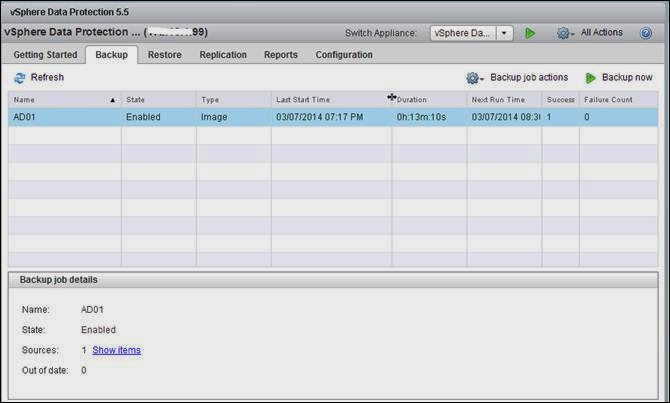The height and width of the screenshot is (403, 670).
Task: Click the AD01 name value in job details
Action: coord(92,309)
